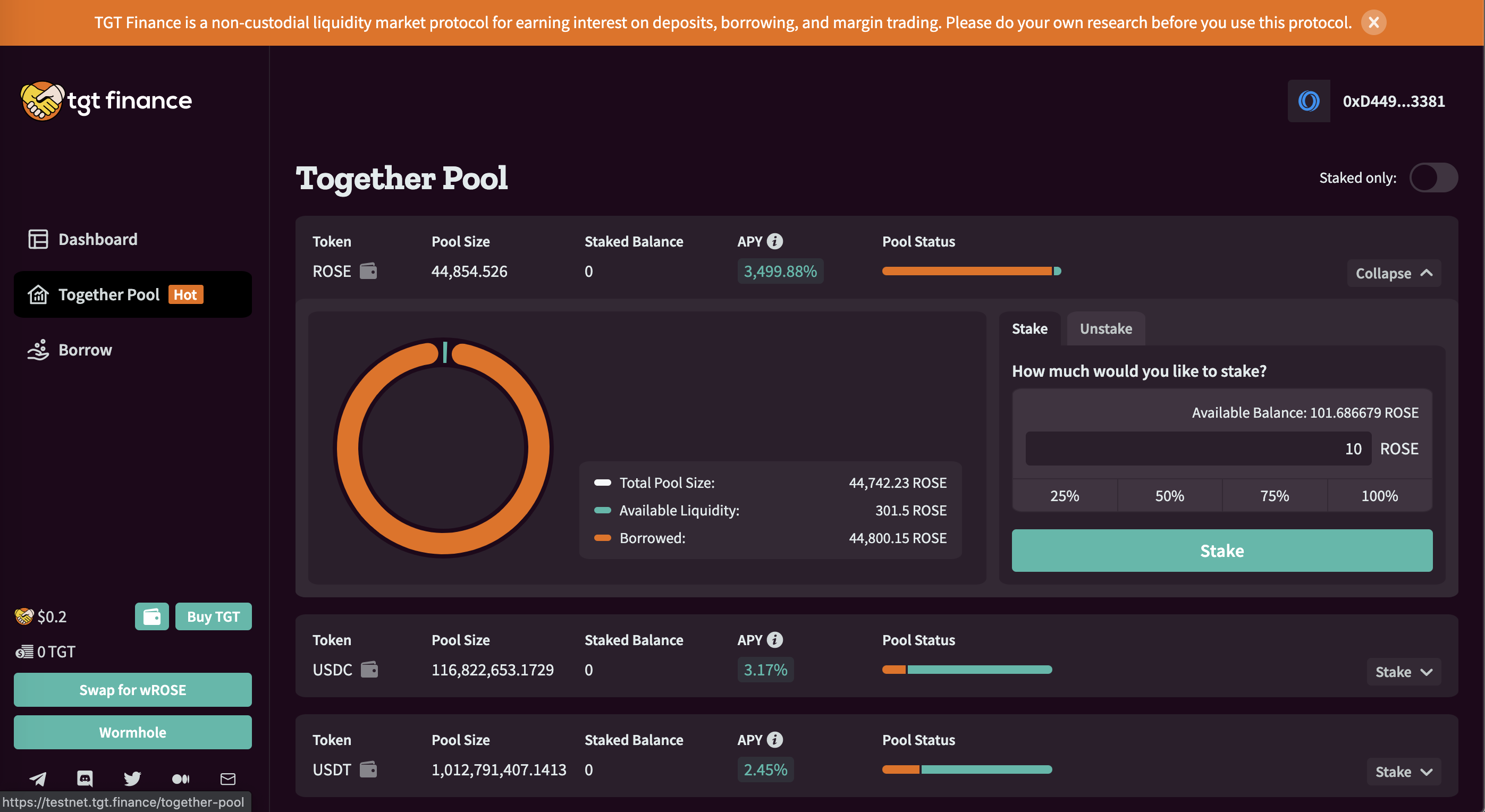Click the APY info icon in ROSE row
The image size is (1485, 812).
click(775, 241)
